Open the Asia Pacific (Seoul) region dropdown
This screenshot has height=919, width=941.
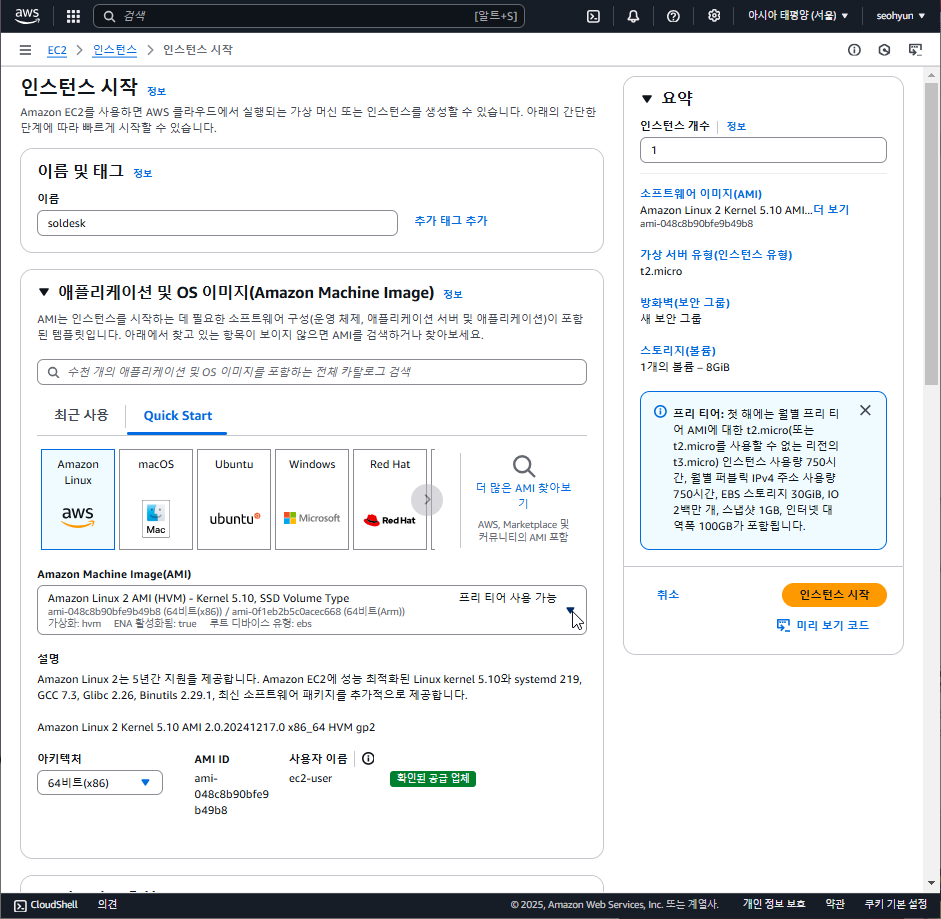tap(798, 16)
